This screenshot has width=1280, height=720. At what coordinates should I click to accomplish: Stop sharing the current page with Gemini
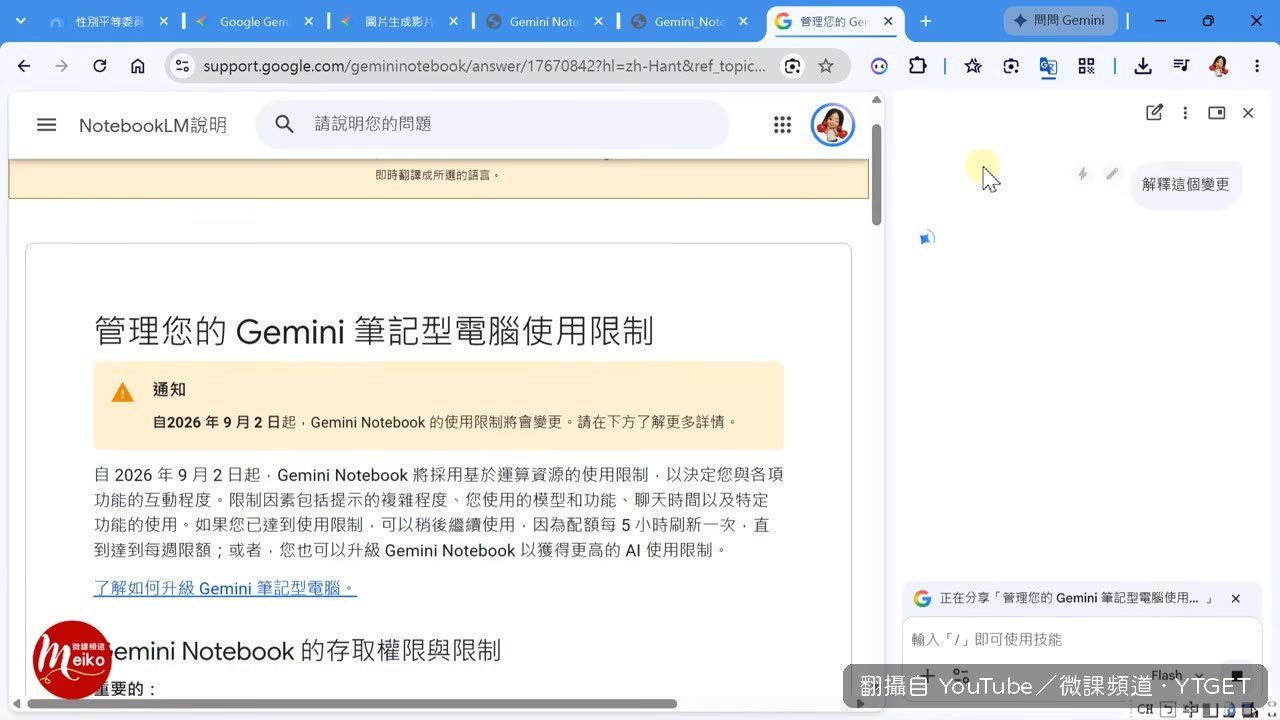tap(1235, 599)
